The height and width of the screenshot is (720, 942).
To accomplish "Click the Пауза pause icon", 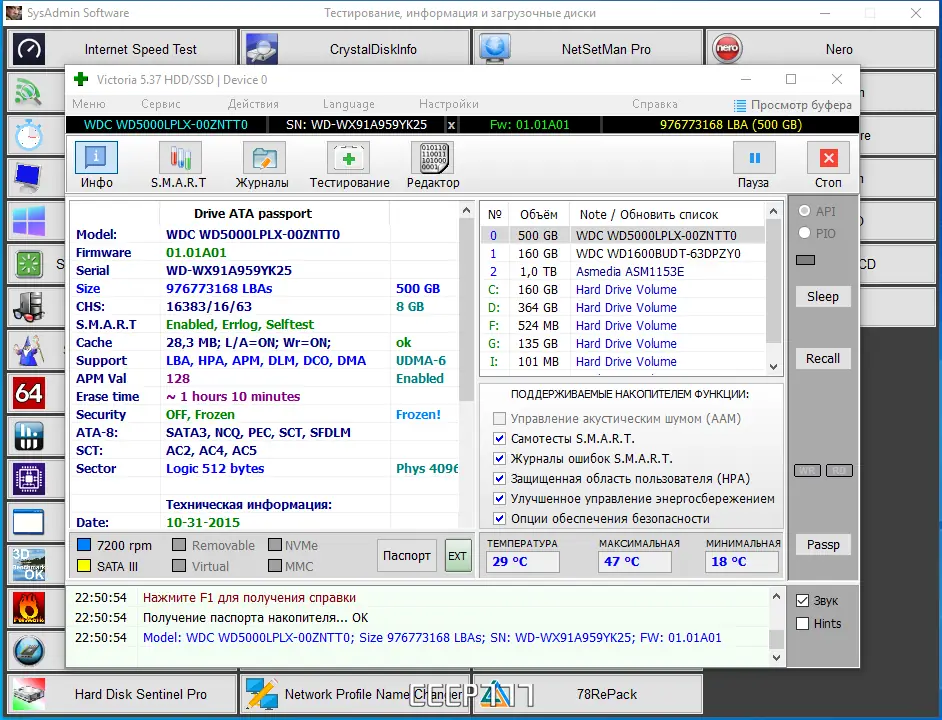I will click(754, 158).
